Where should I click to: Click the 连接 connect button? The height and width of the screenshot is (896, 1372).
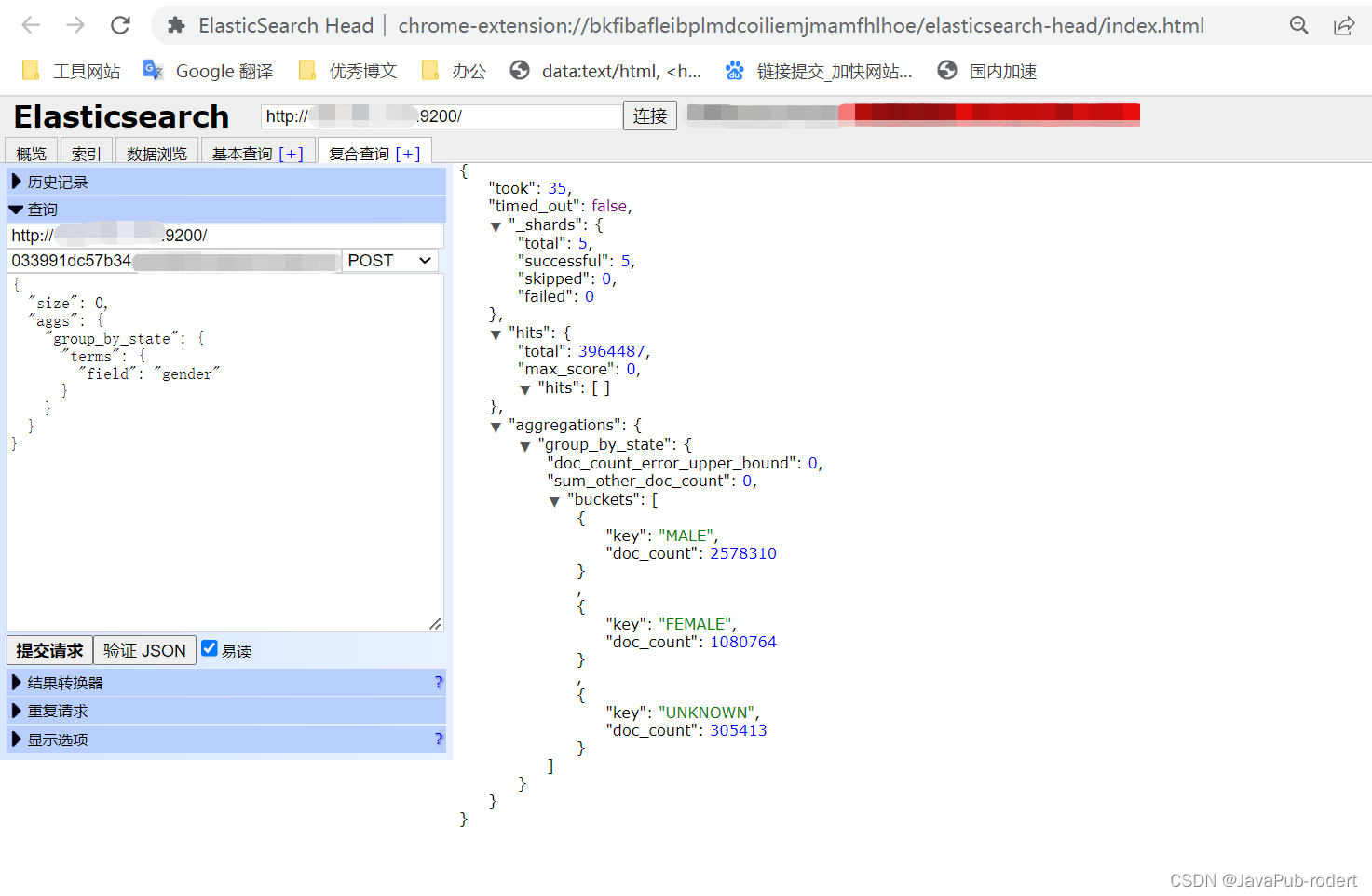(x=650, y=115)
